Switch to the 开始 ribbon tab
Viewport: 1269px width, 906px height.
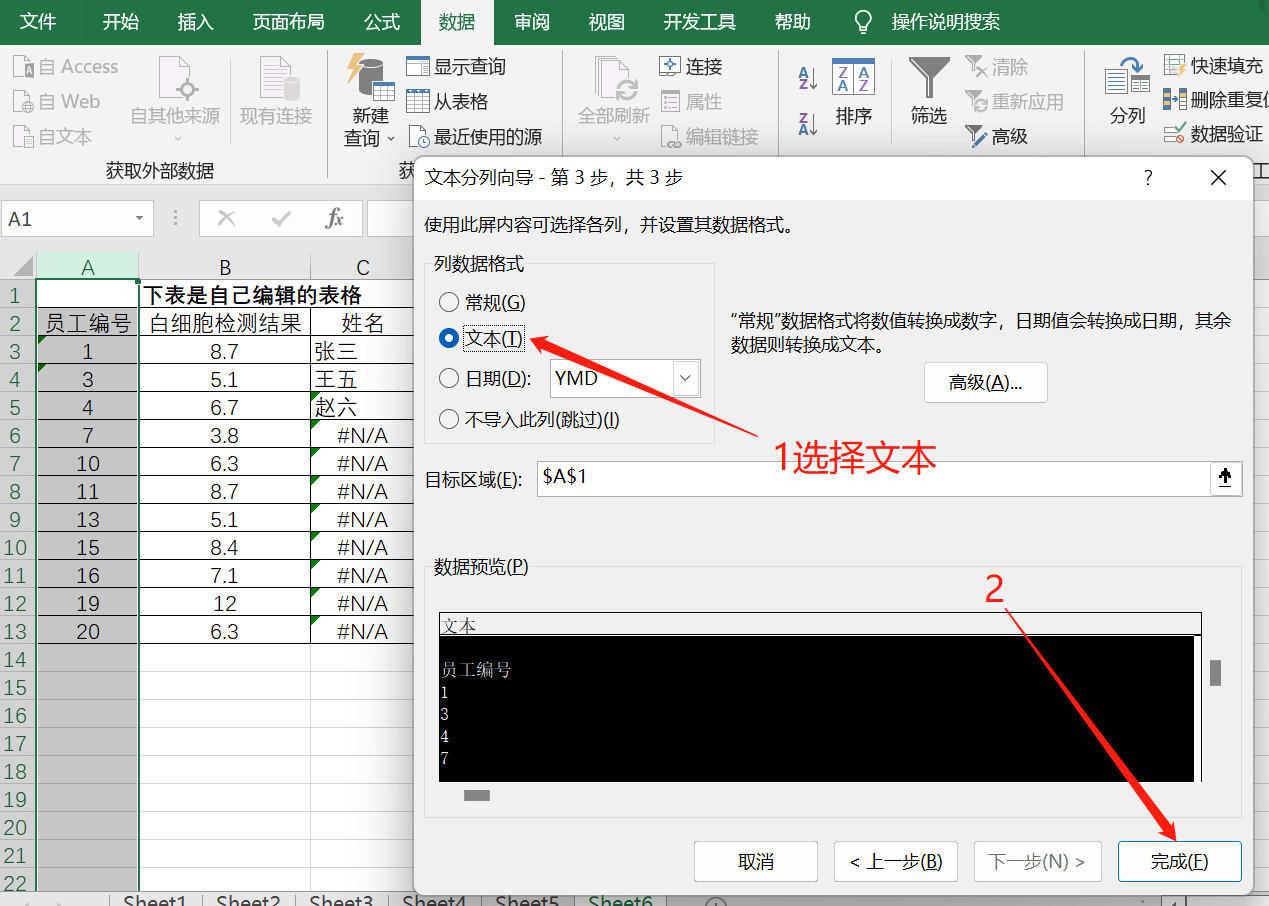(121, 22)
